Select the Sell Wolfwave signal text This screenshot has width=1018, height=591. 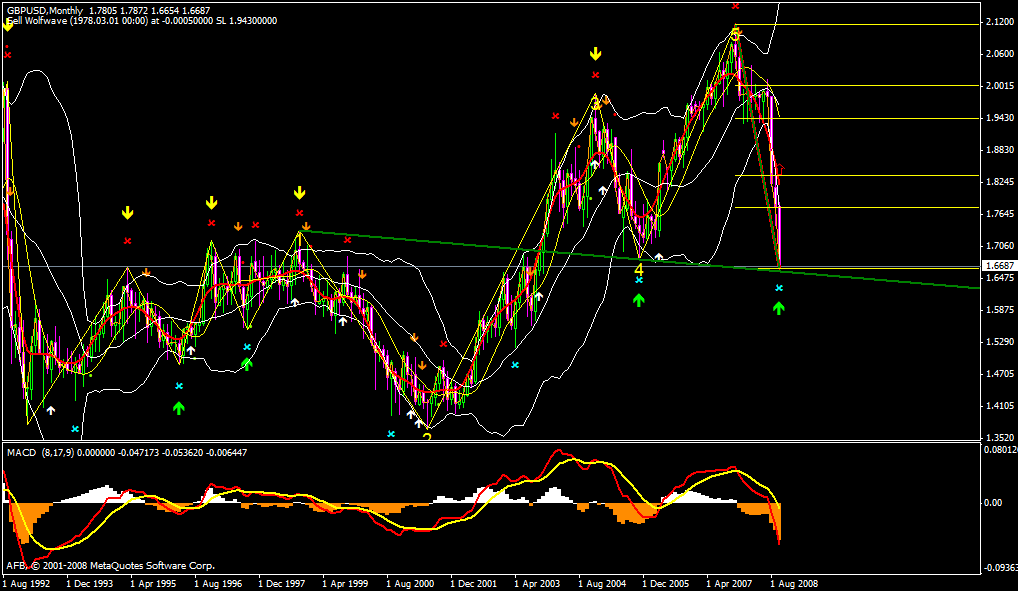(x=140, y=20)
